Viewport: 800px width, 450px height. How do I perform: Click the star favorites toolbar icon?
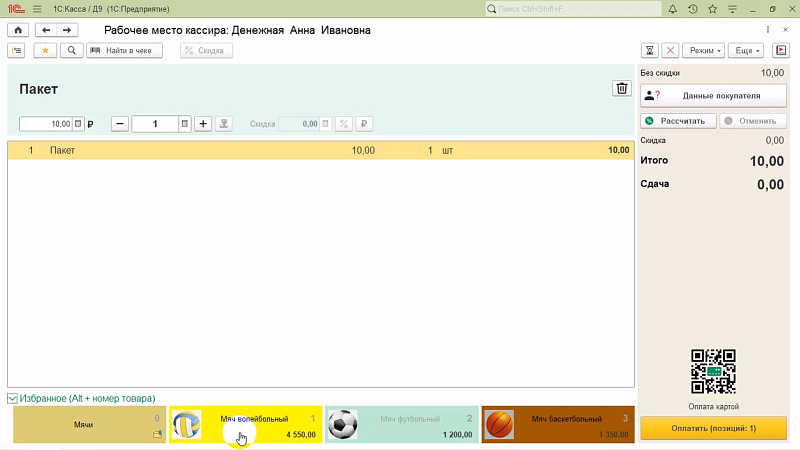[45, 50]
